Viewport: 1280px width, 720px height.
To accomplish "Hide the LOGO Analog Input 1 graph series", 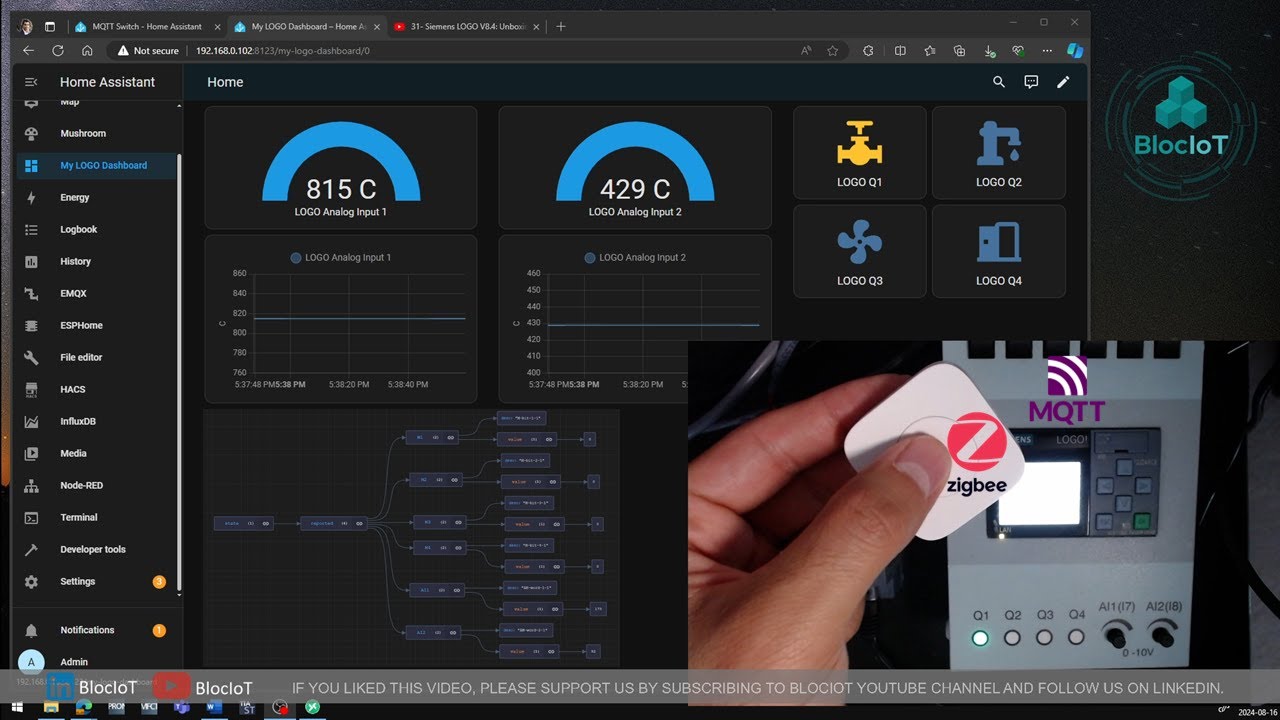I will pos(340,258).
